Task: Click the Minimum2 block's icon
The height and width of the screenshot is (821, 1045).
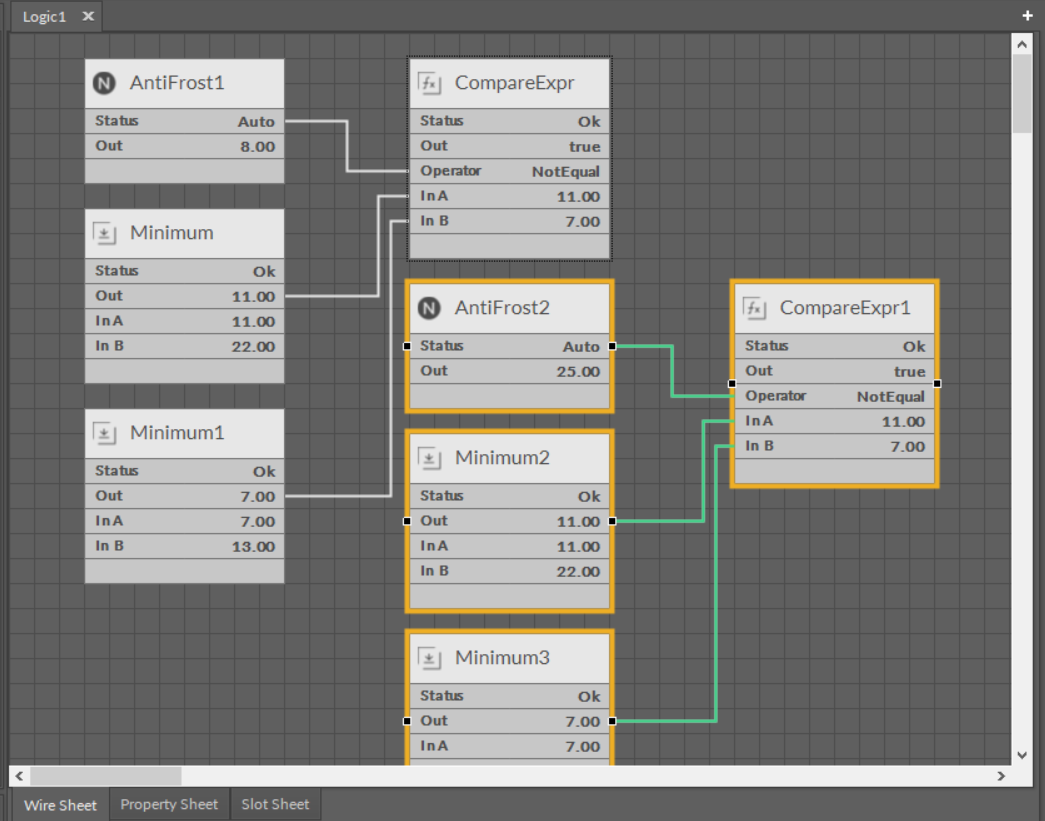Action: 429,458
